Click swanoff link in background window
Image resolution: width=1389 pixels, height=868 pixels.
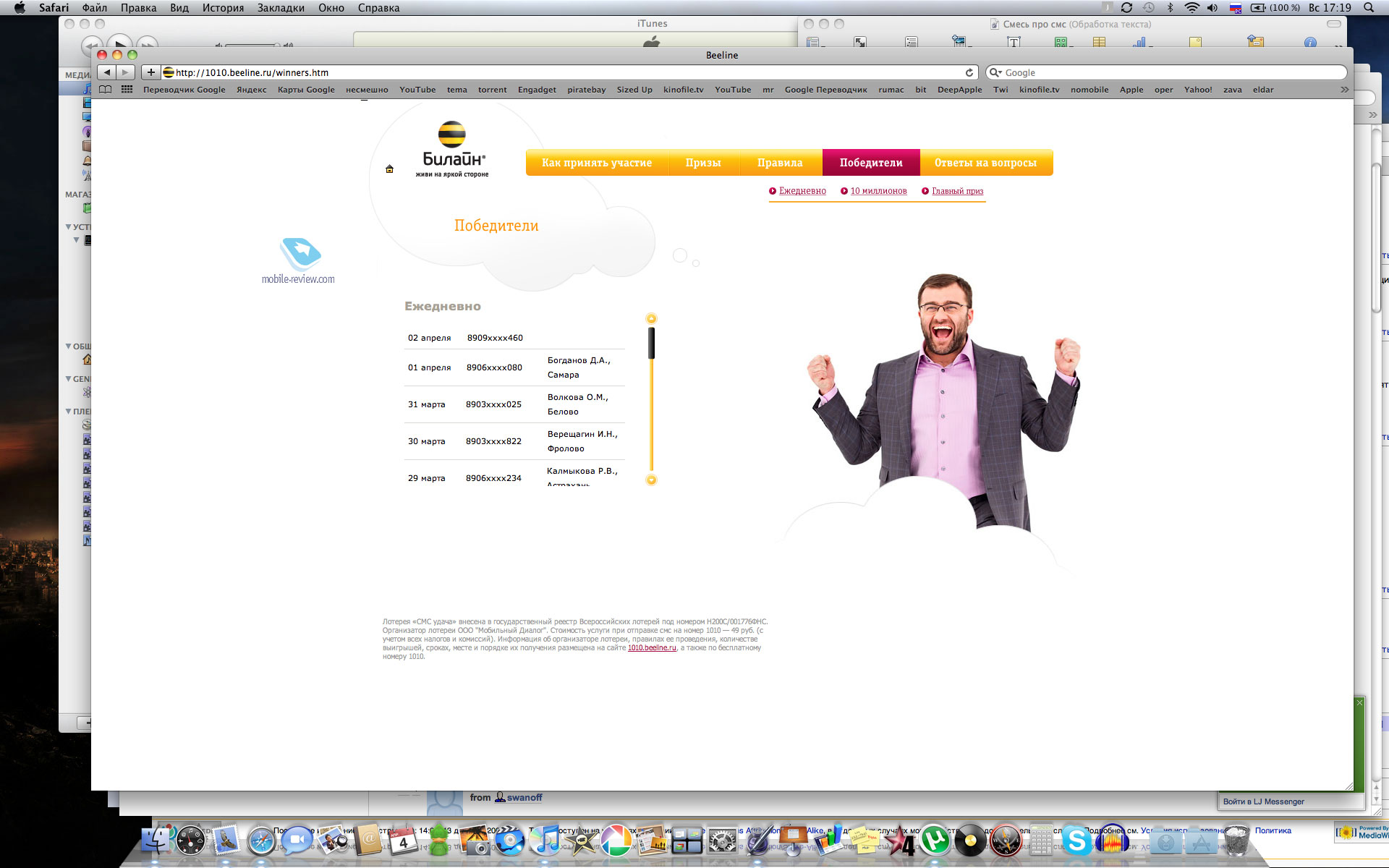pos(524,797)
